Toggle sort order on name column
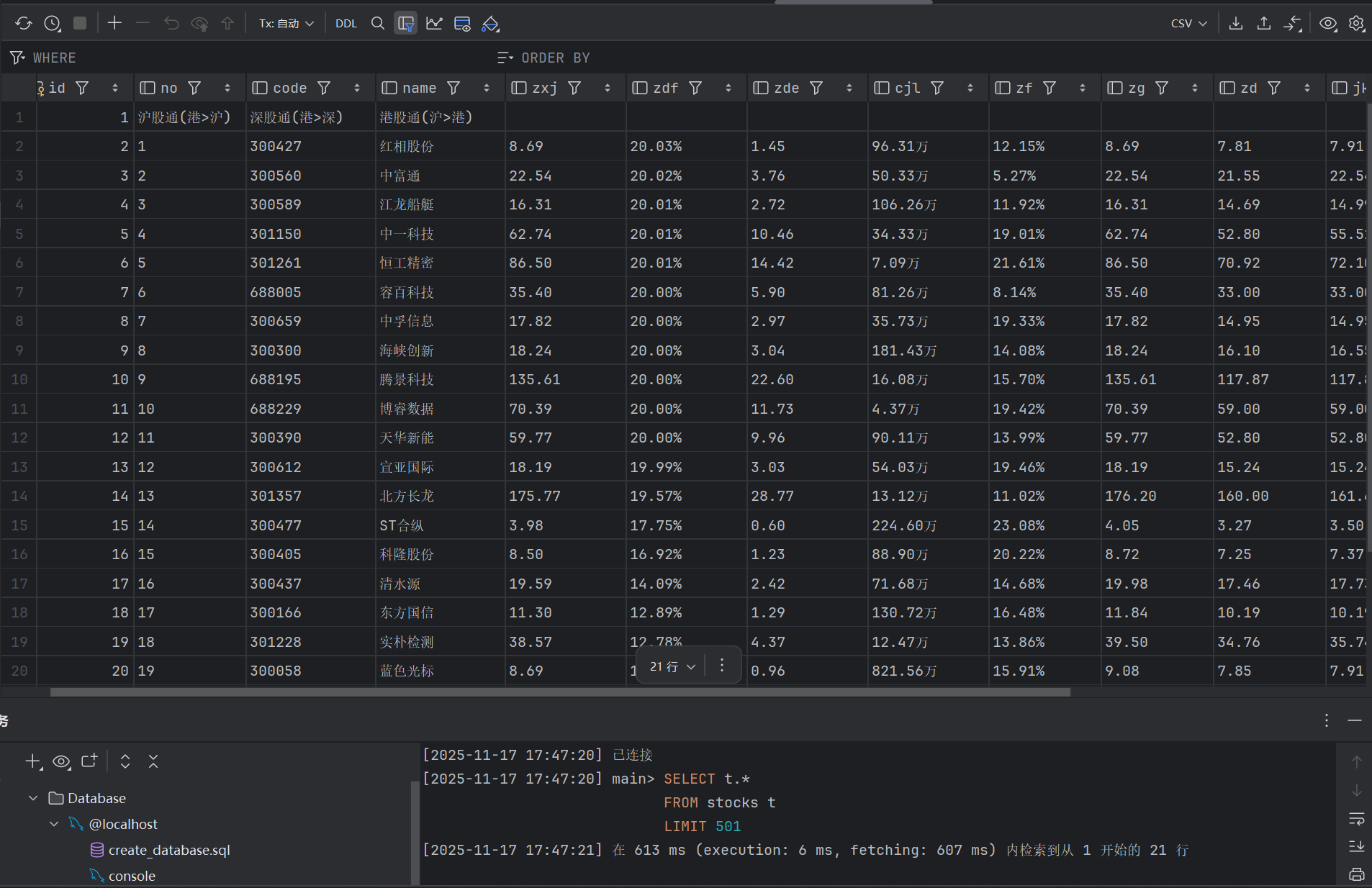The height and width of the screenshot is (888, 1372). pos(487,88)
